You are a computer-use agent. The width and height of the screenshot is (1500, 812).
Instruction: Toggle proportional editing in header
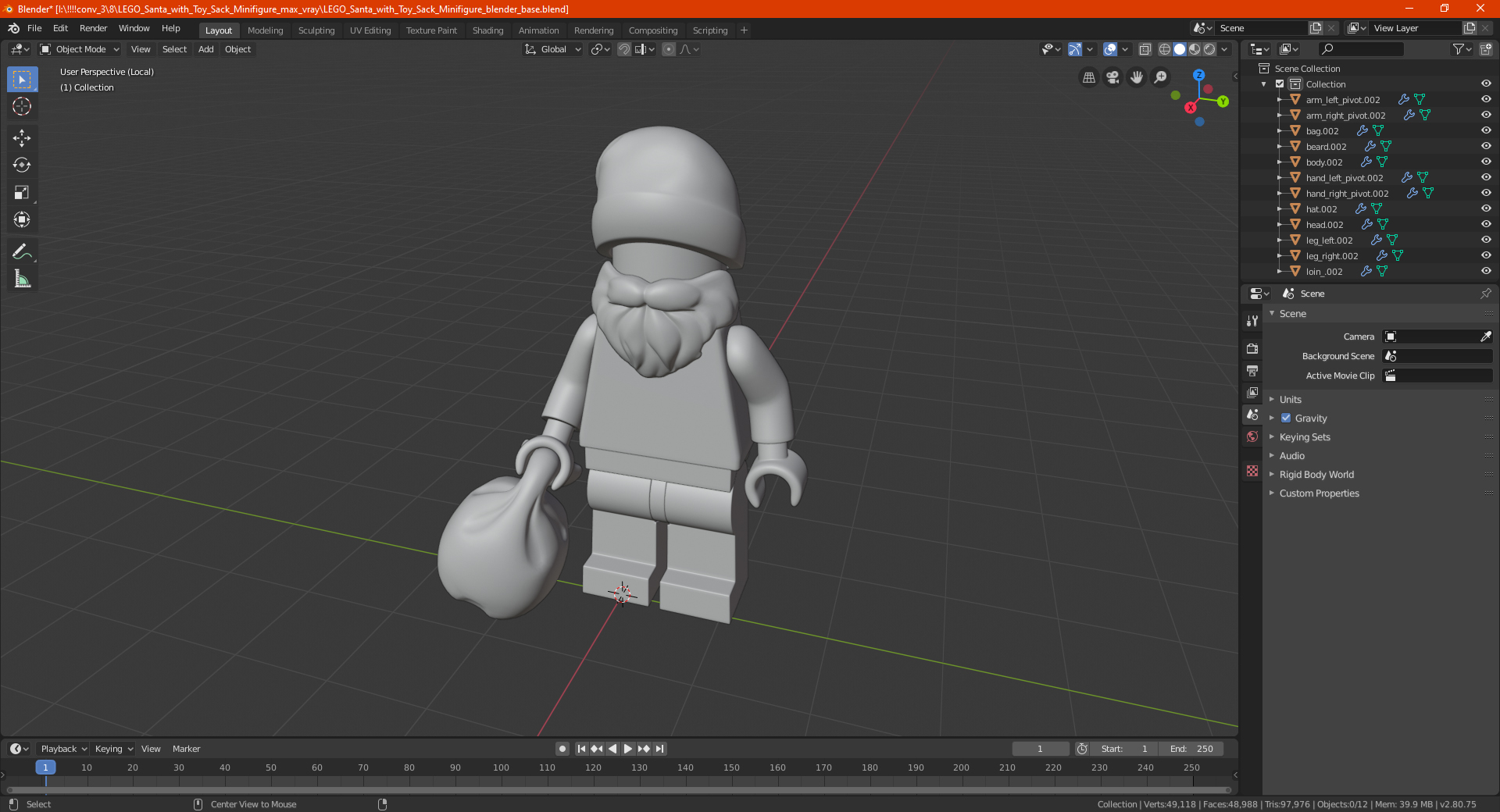(x=669, y=49)
